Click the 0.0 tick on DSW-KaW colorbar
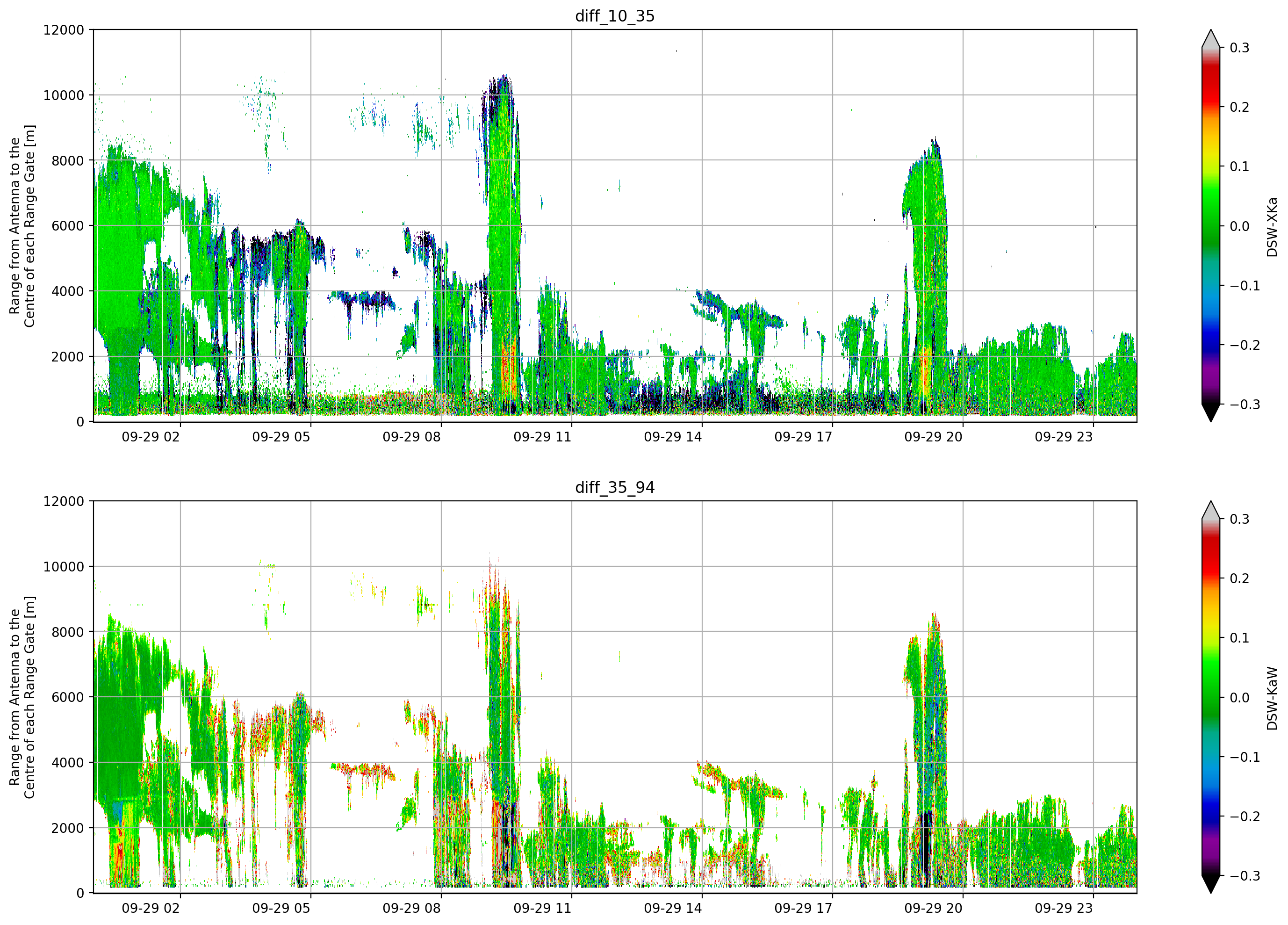 click(1240, 698)
